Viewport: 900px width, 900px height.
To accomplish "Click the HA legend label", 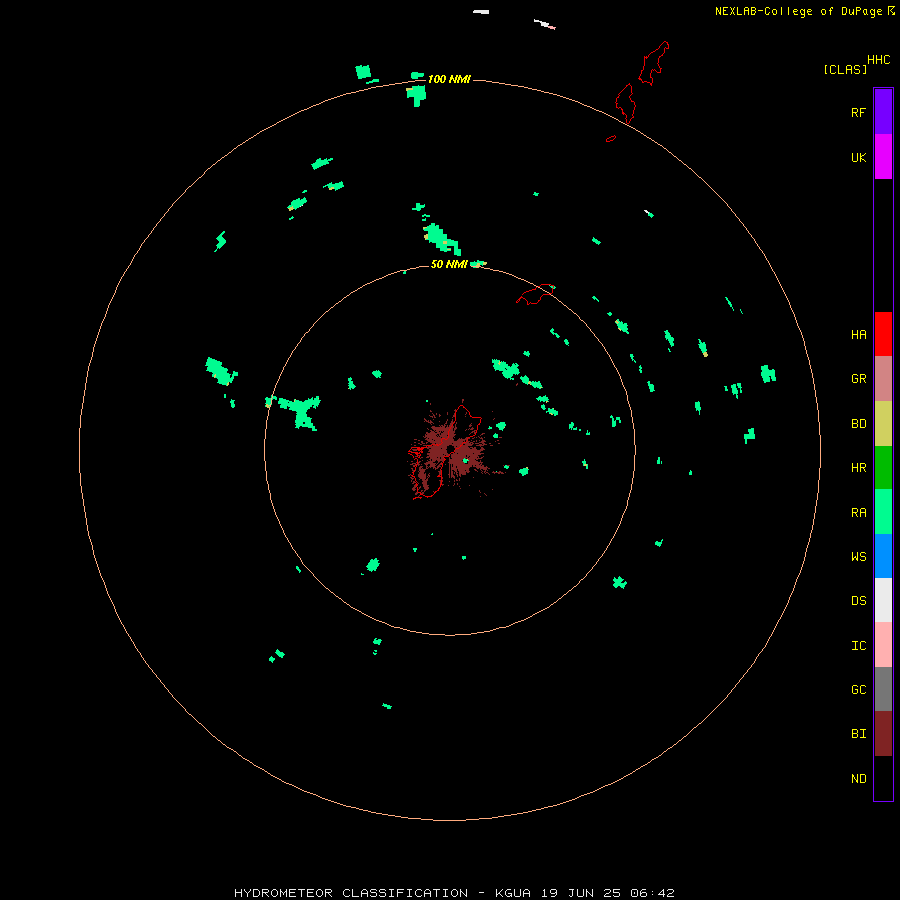I will pos(858,334).
